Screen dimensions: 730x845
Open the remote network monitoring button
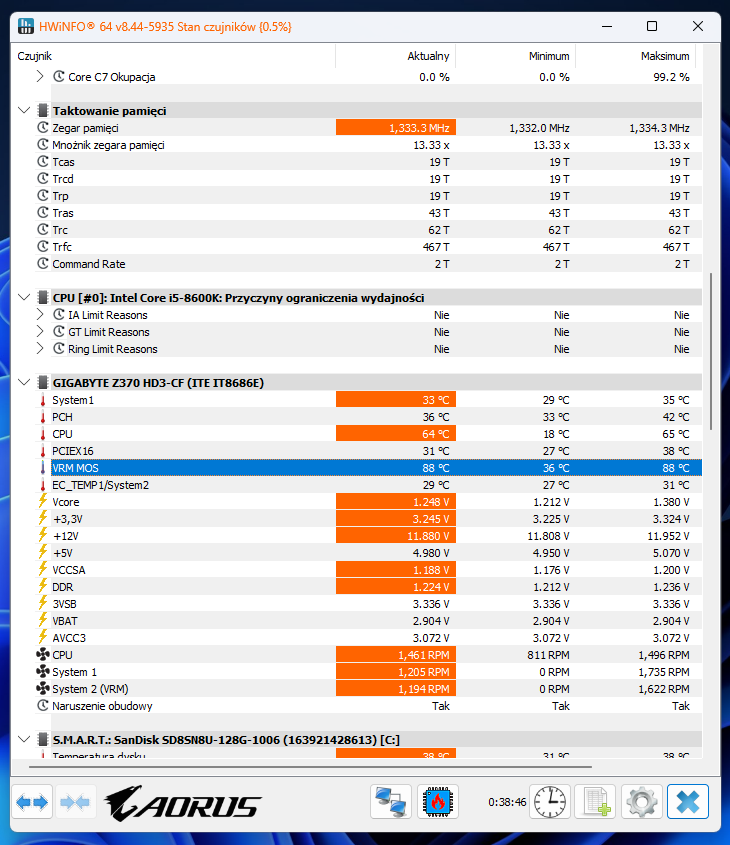(391, 802)
